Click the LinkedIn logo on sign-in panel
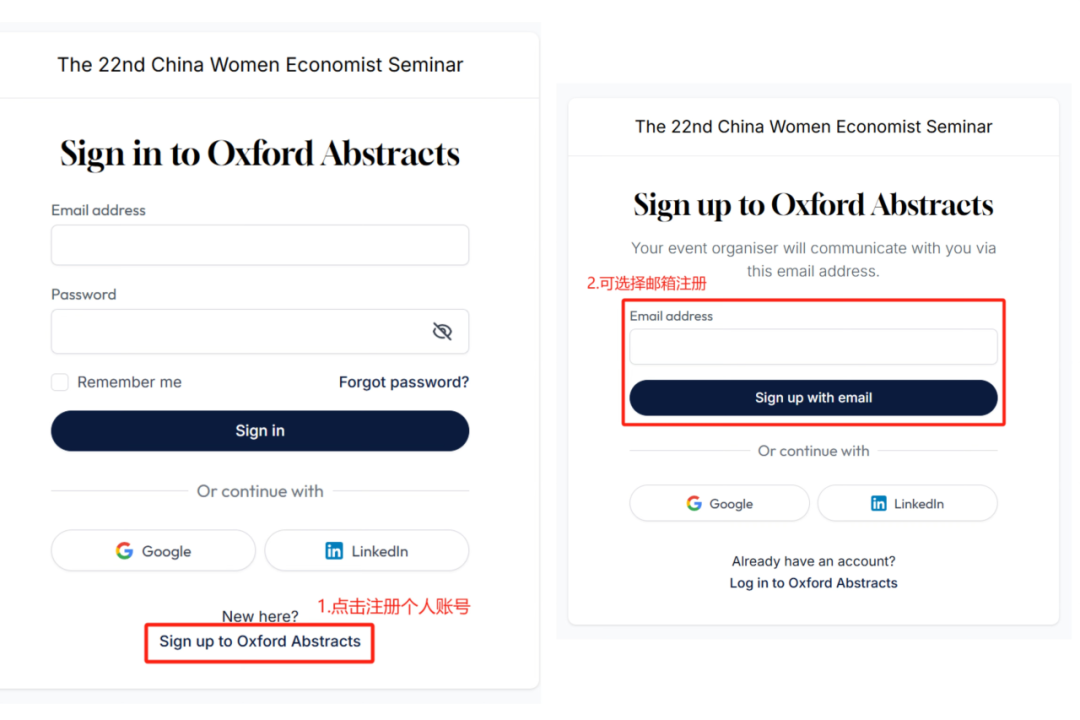Image resolution: width=1080 pixels, height=720 pixels. (334, 551)
